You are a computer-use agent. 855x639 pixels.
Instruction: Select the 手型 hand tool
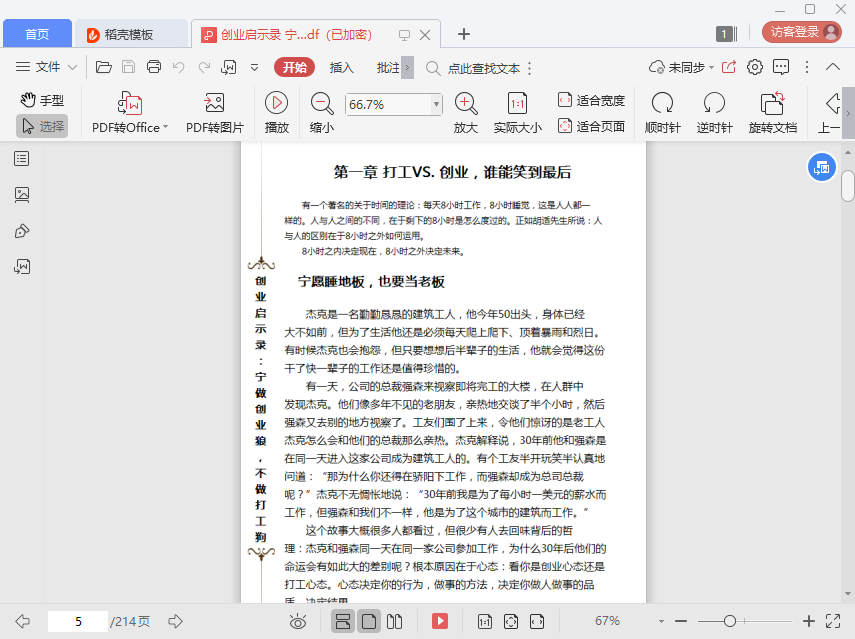point(42,100)
